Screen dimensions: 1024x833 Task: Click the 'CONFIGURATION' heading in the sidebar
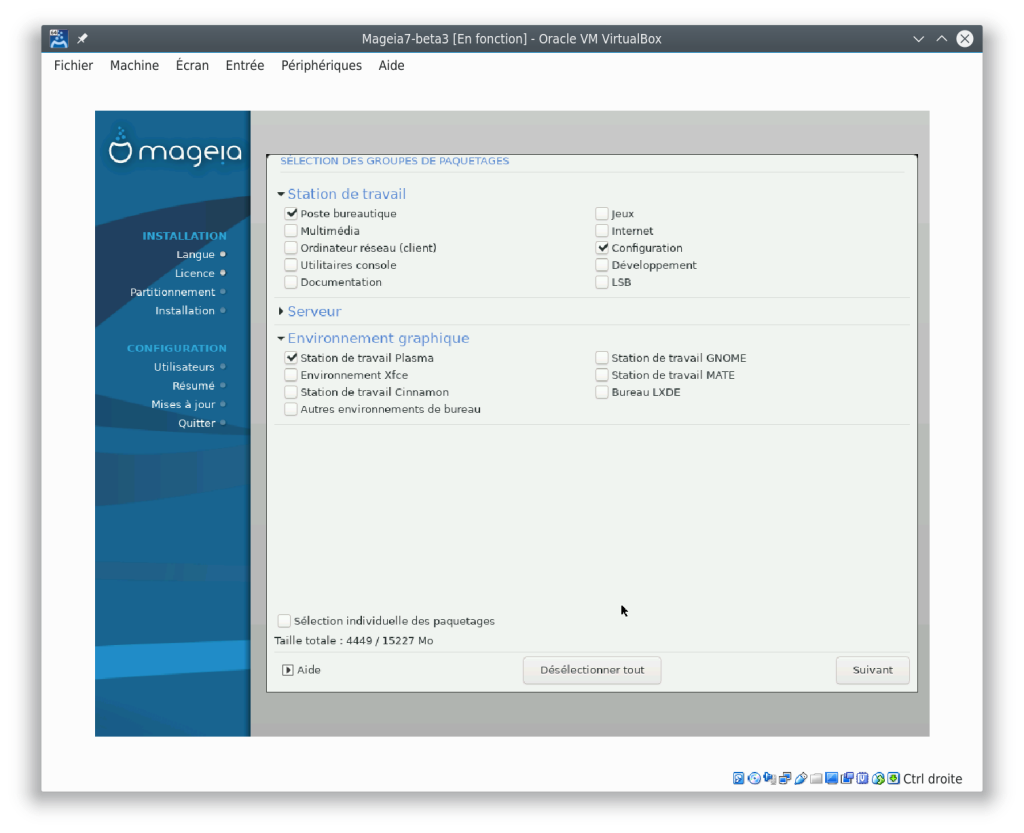coord(177,348)
